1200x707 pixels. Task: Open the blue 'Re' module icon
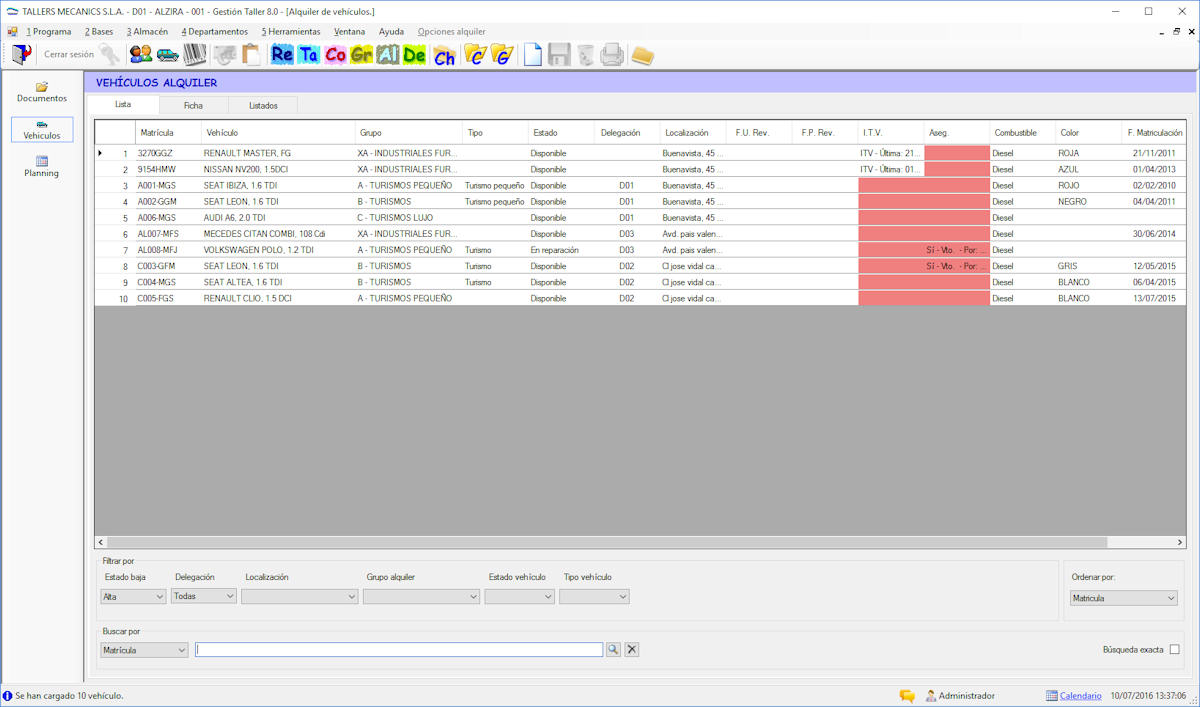click(x=282, y=55)
